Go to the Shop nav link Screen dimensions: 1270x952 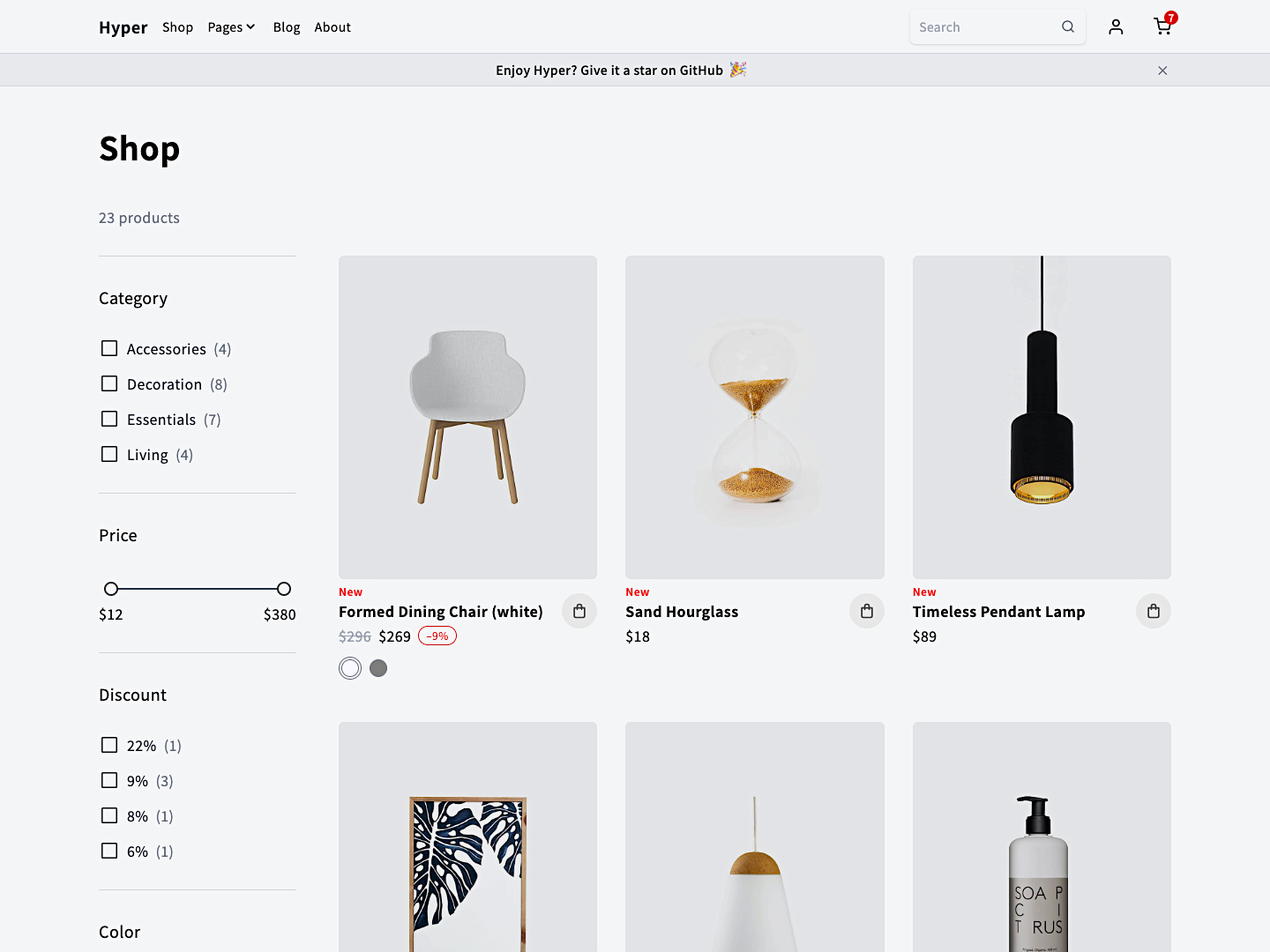(x=177, y=27)
